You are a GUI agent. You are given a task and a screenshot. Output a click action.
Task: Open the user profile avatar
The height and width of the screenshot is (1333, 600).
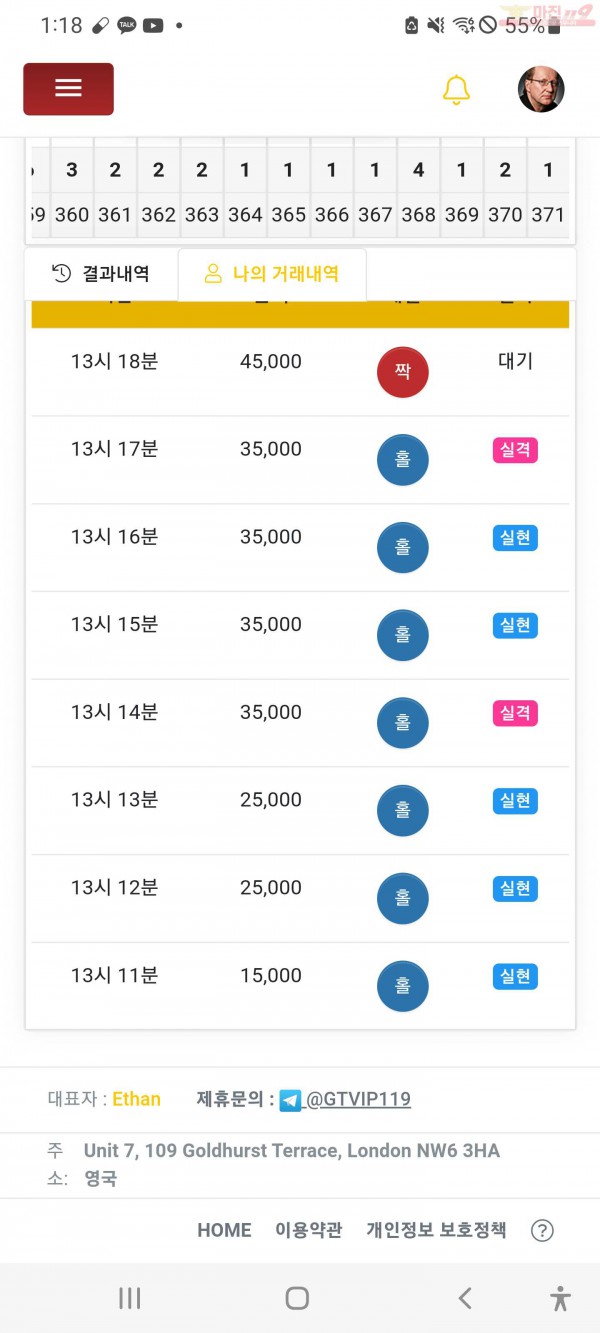541,89
